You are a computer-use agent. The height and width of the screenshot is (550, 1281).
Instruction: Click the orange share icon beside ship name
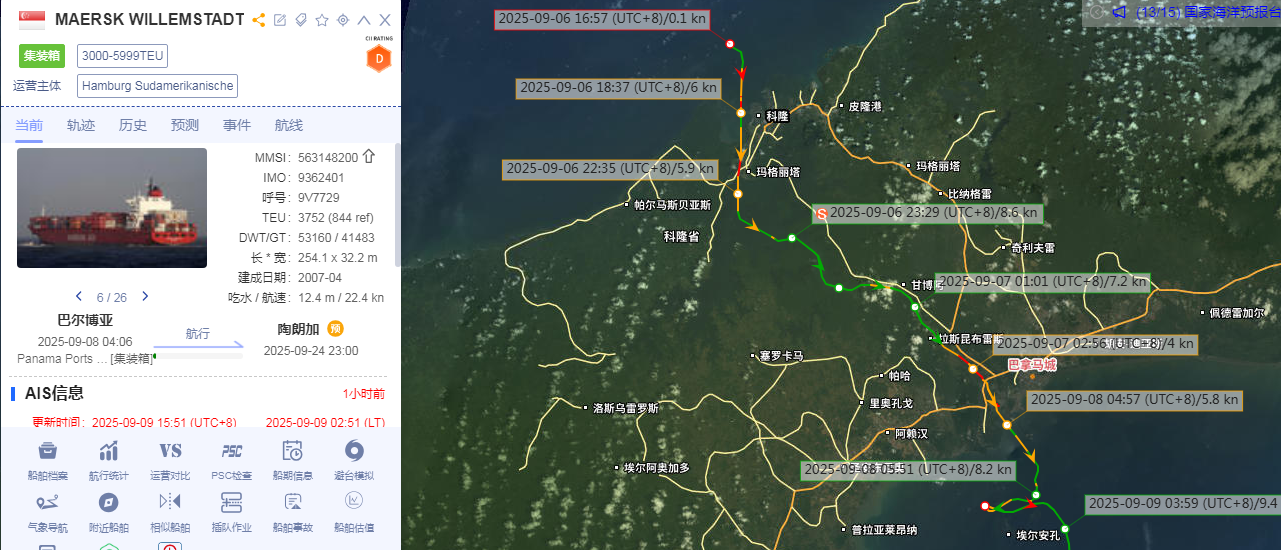[x=259, y=20]
